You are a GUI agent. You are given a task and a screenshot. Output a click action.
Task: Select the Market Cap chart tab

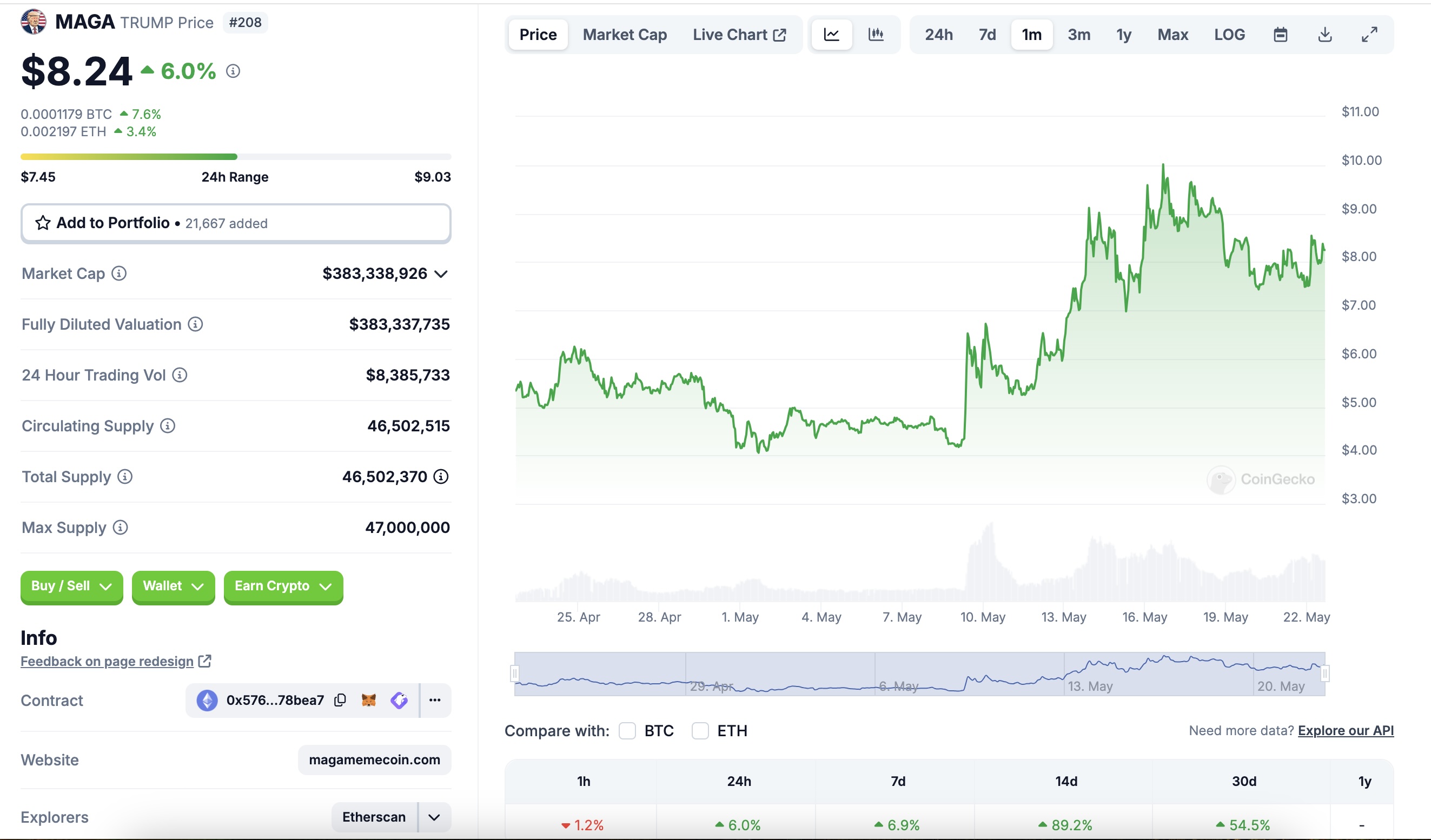point(625,35)
